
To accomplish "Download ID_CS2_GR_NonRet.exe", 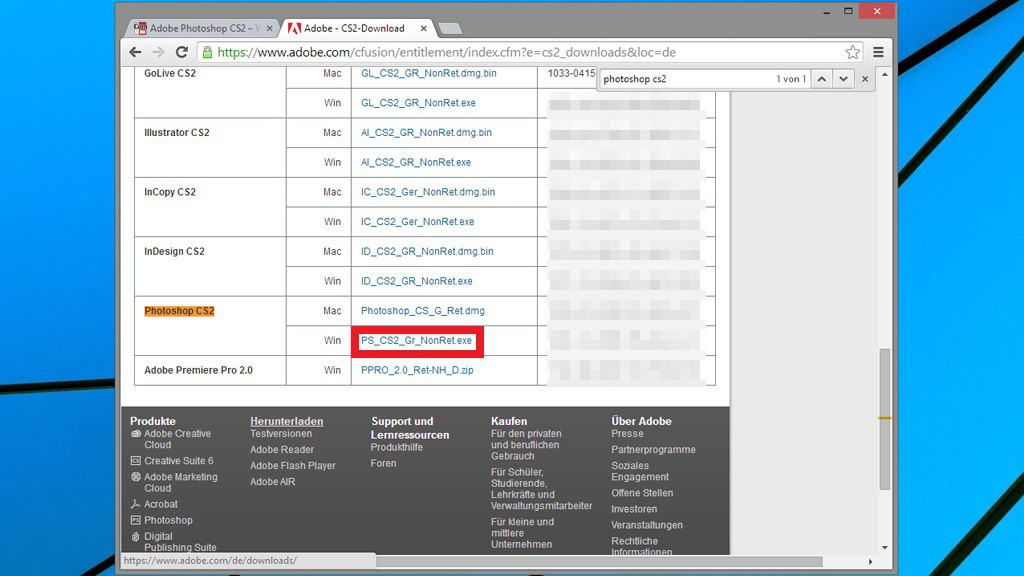I will point(417,281).
